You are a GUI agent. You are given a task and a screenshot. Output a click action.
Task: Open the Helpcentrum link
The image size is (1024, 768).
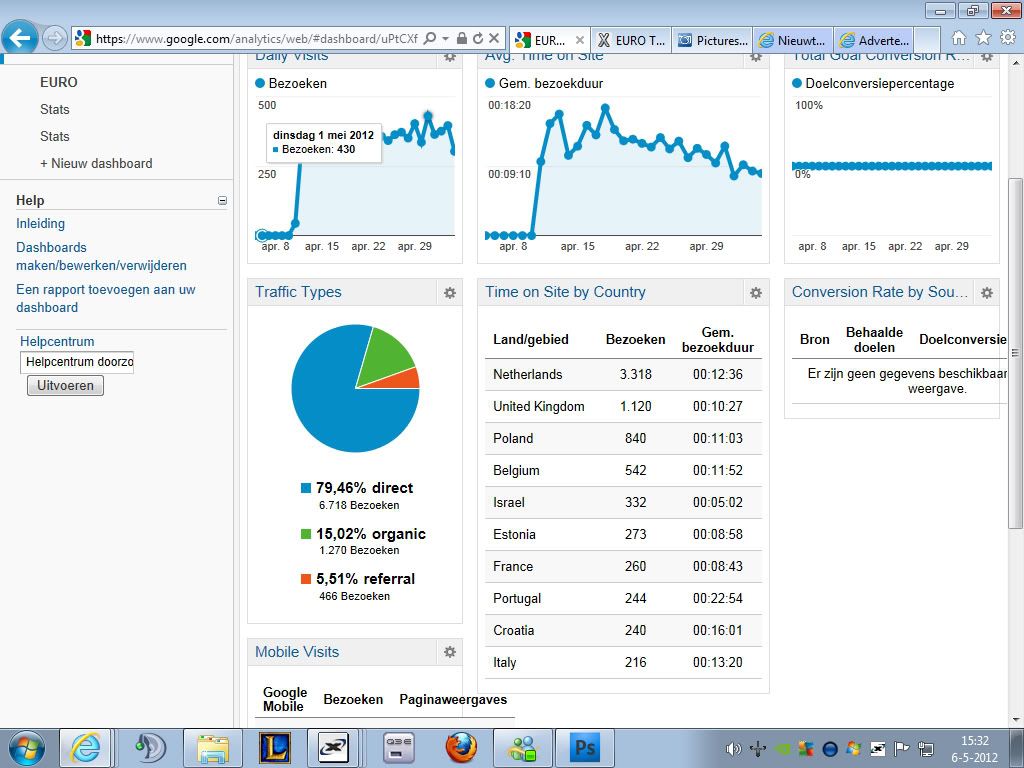57,342
